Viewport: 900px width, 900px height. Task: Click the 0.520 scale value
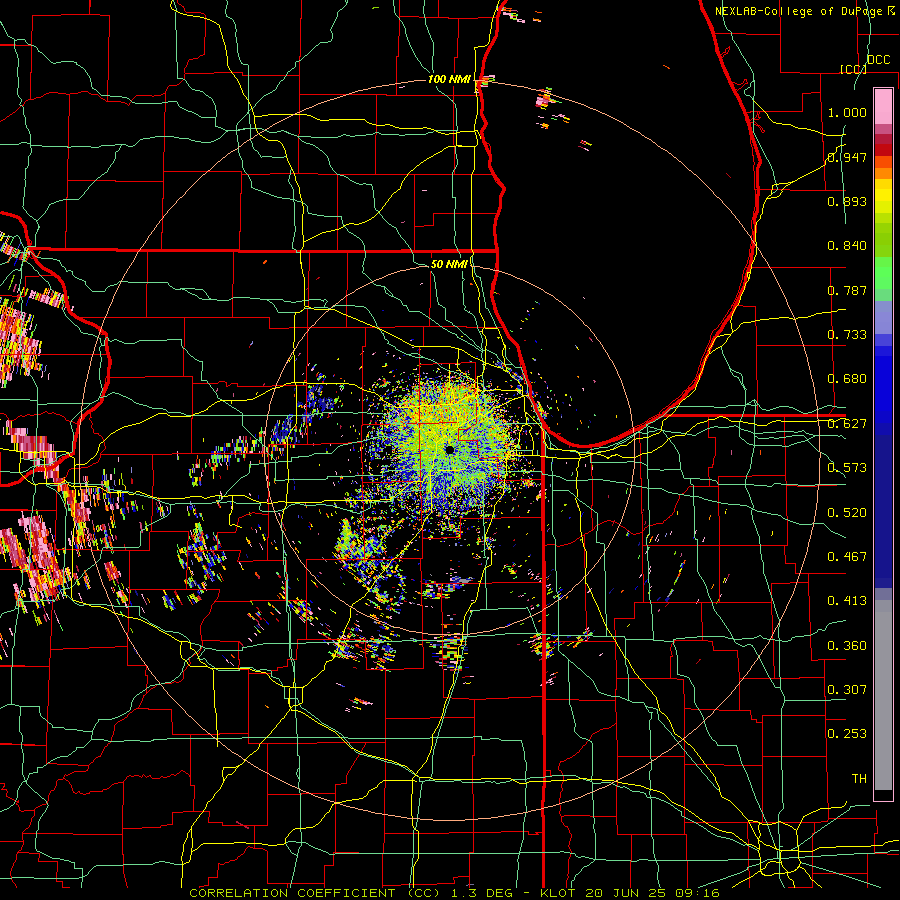847,513
